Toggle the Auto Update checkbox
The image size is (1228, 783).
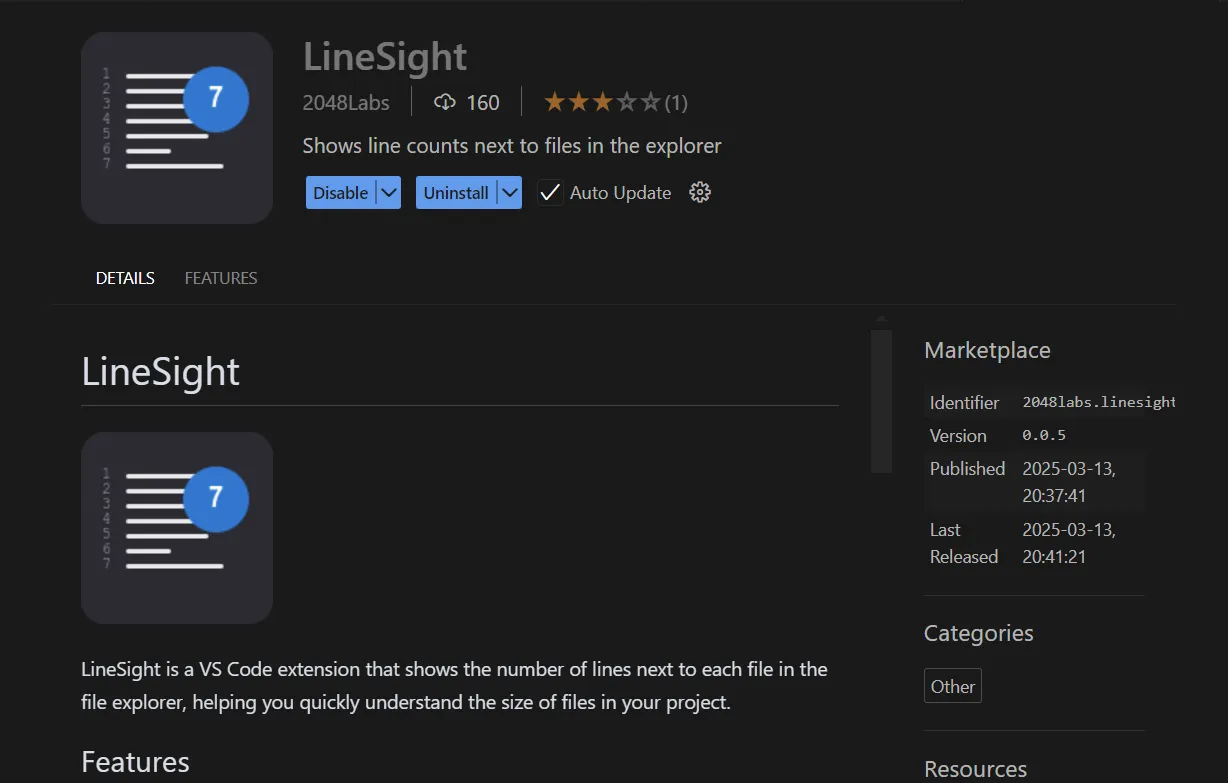550,193
